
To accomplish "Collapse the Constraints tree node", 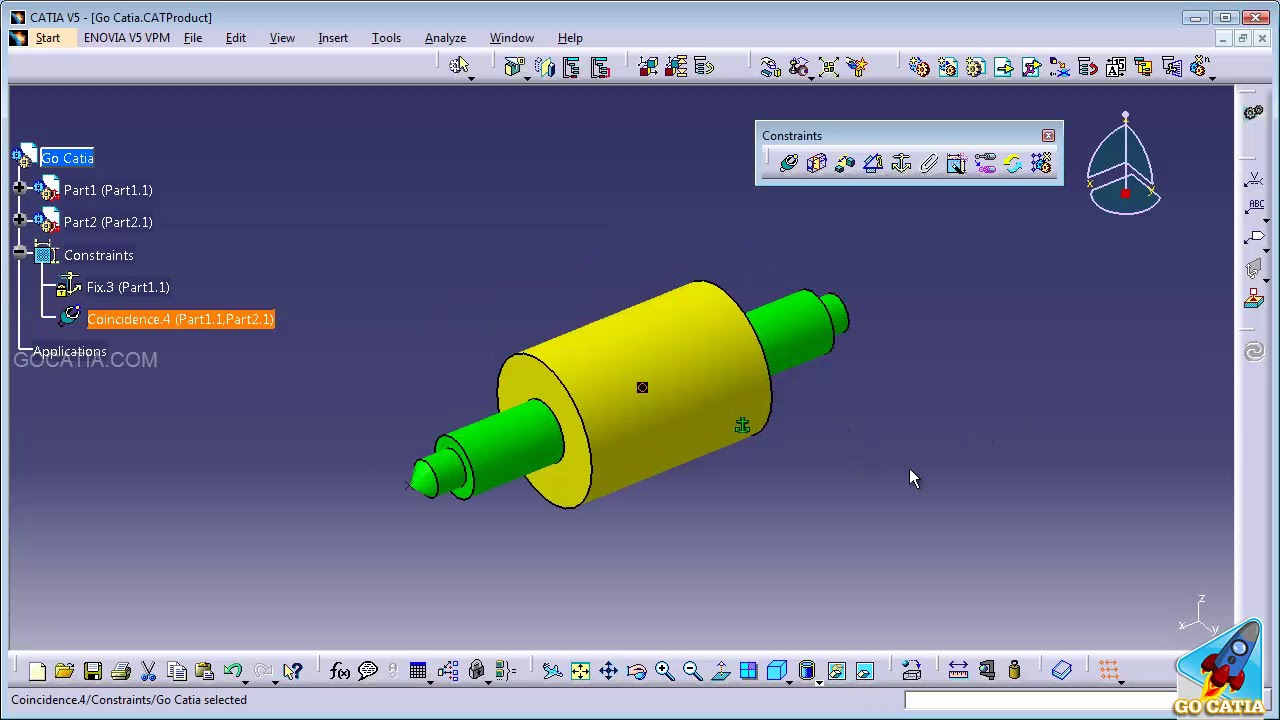I will (19, 253).
